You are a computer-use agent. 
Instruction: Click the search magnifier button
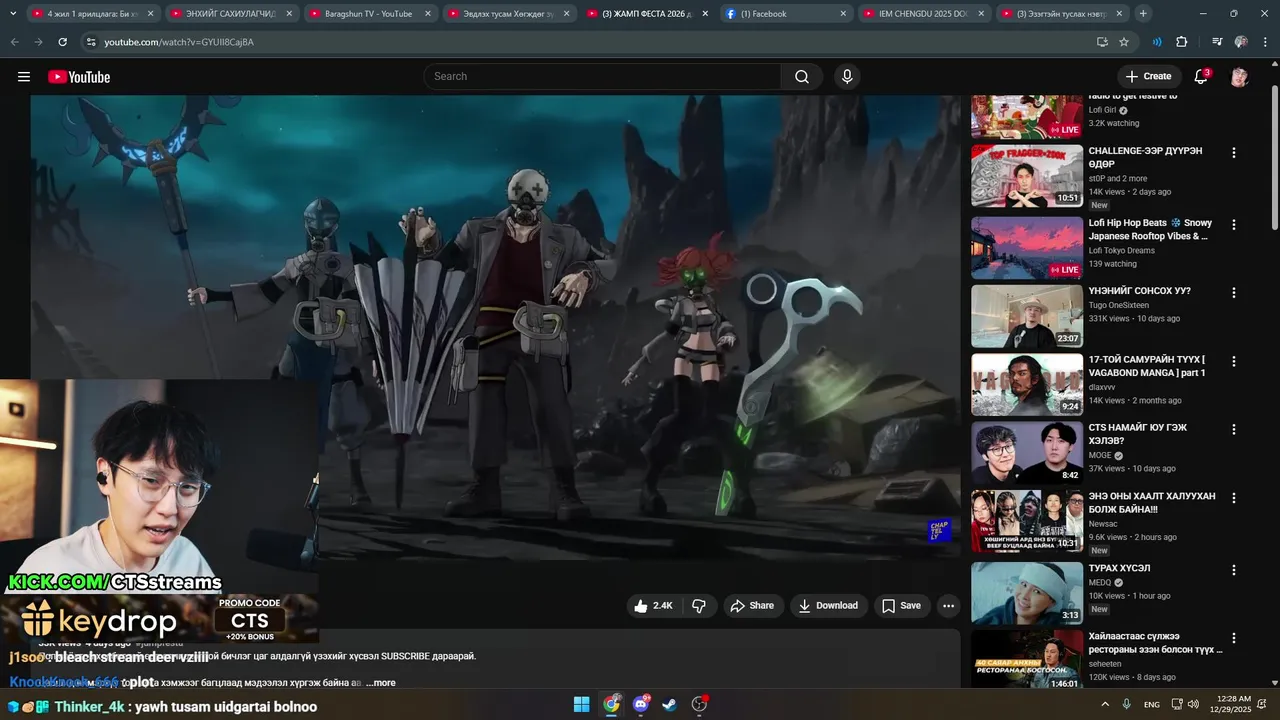click(x=802, y=77)
